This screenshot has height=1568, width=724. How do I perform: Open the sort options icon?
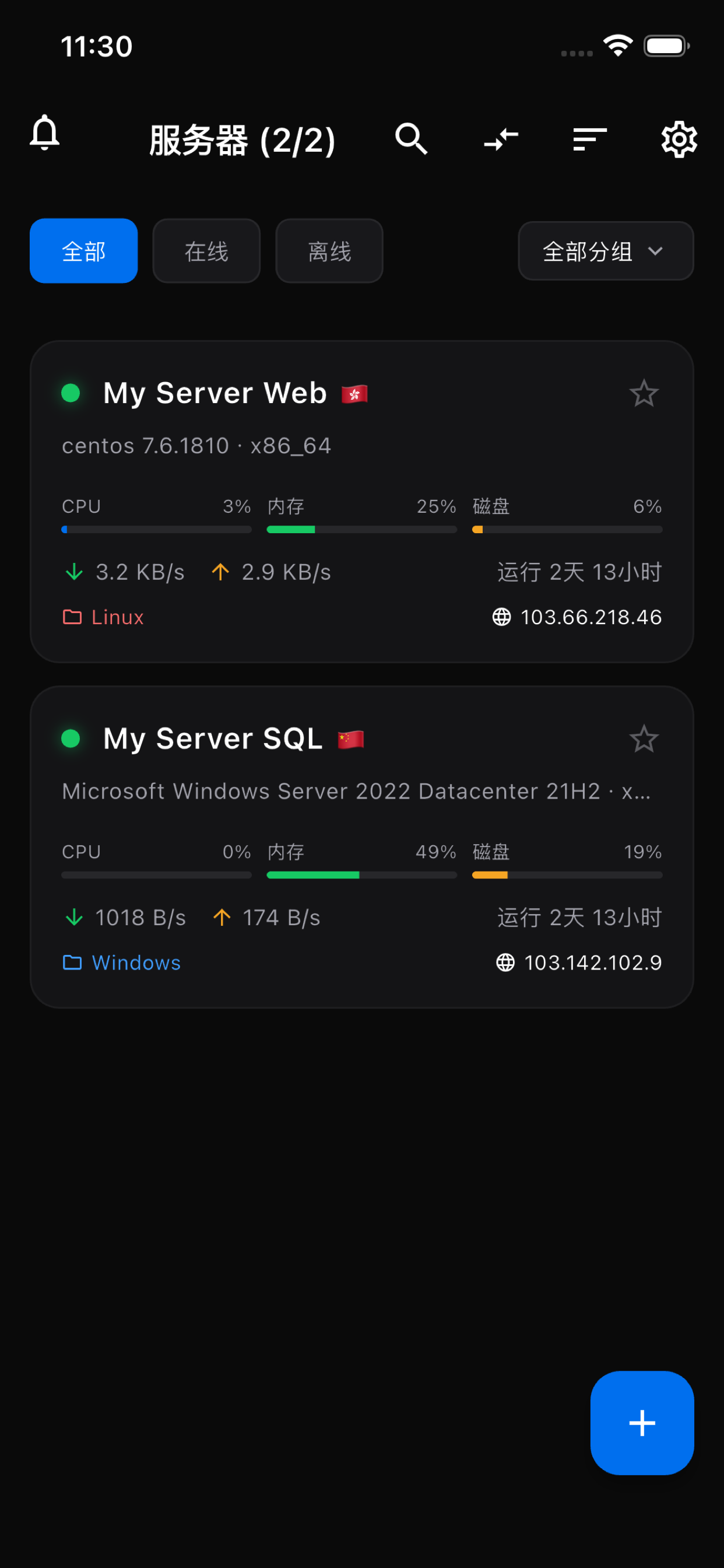pyautogui.click(x=589, y=139)
